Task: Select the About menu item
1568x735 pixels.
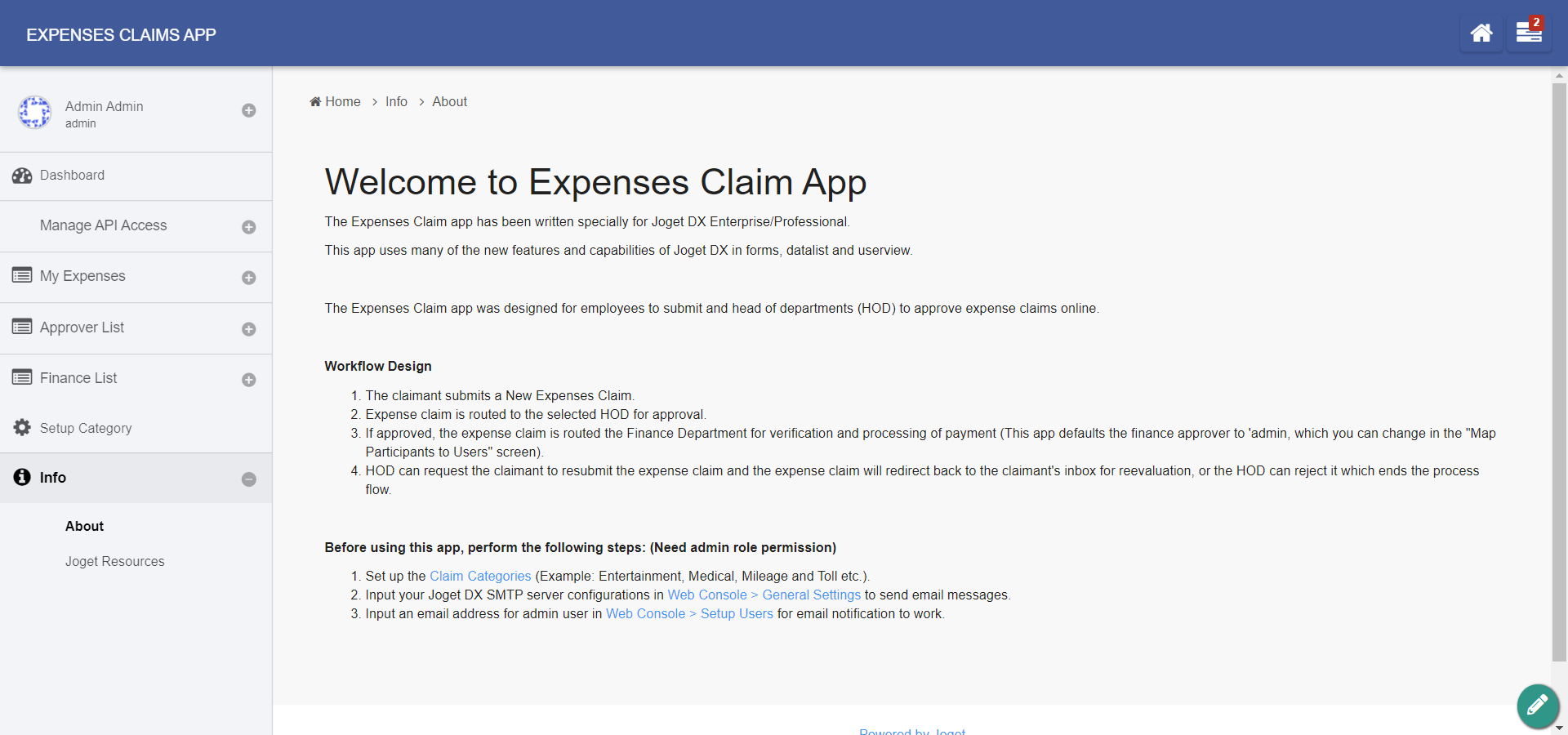Action: point(85,527)
